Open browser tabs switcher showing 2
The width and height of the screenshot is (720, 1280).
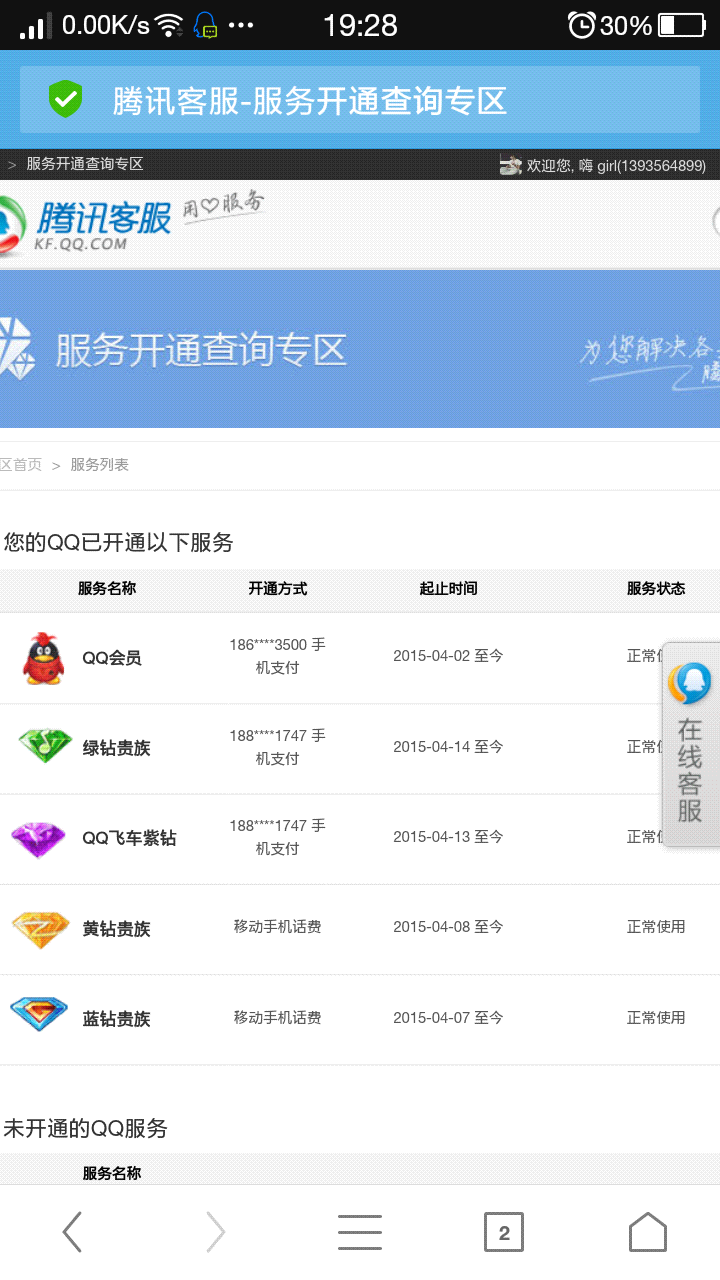pos(504,1232)
